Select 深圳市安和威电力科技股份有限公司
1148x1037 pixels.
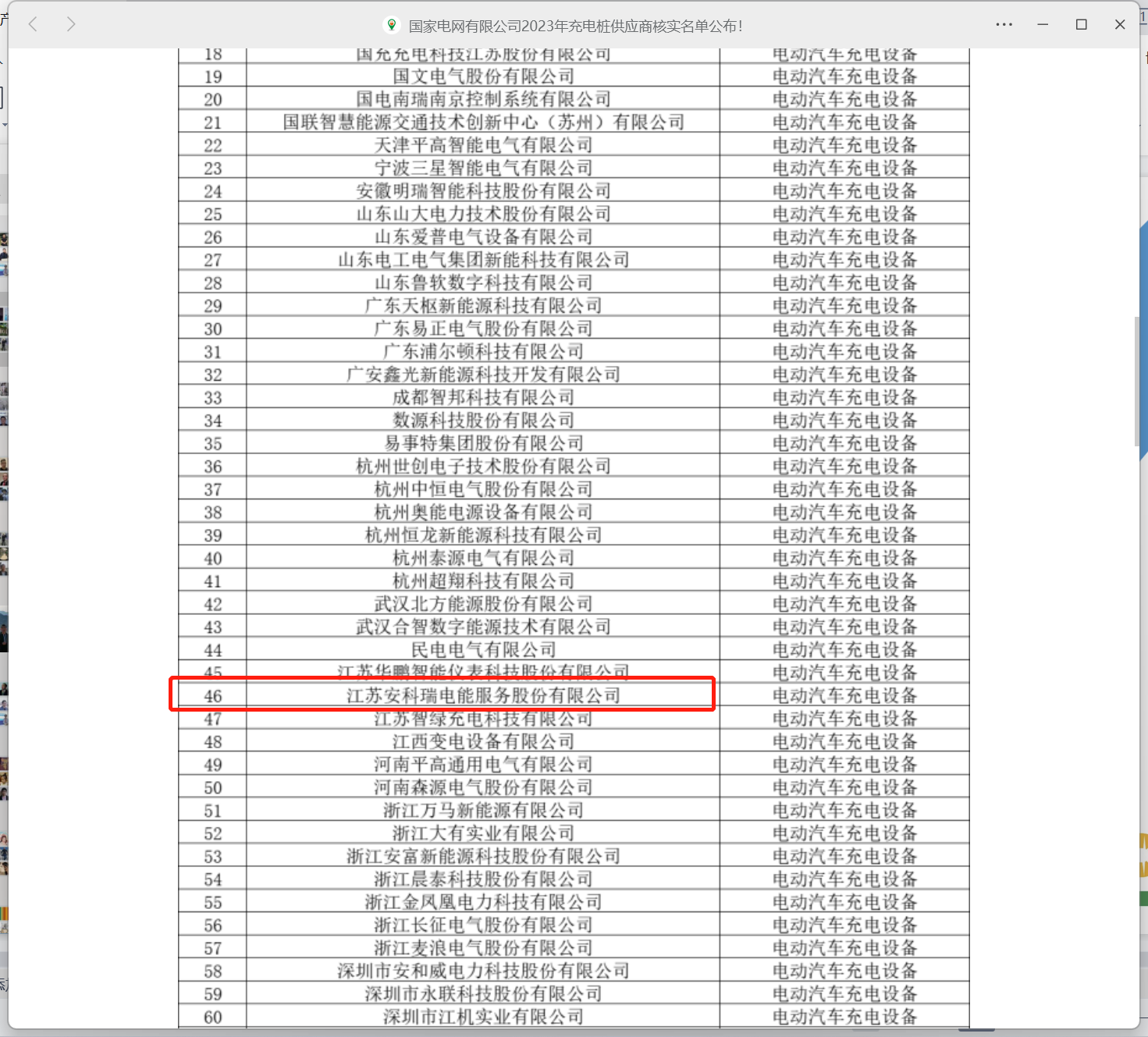(x=484, y=971)
